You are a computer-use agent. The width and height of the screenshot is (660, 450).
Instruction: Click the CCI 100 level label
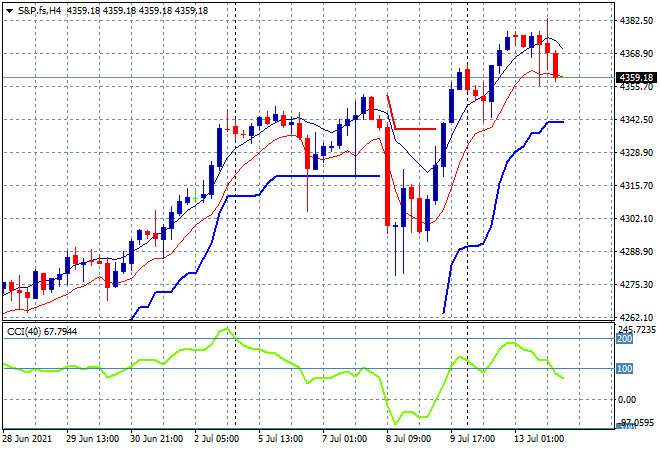coord(625,369)
